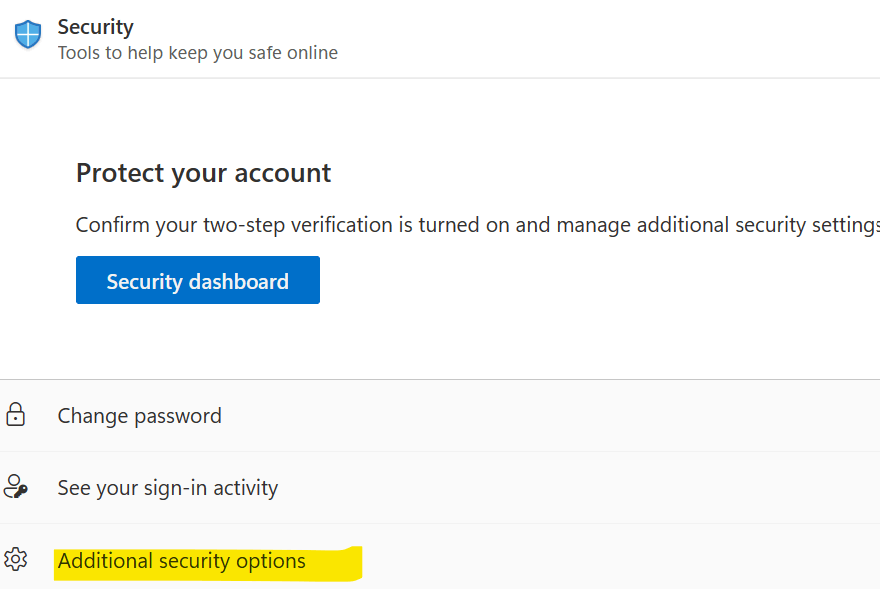This screenshot has width=880, height=589.
Task: Click the word "options" in the yellow highlight
Action: pyautogui.click(x=271, y=562)
